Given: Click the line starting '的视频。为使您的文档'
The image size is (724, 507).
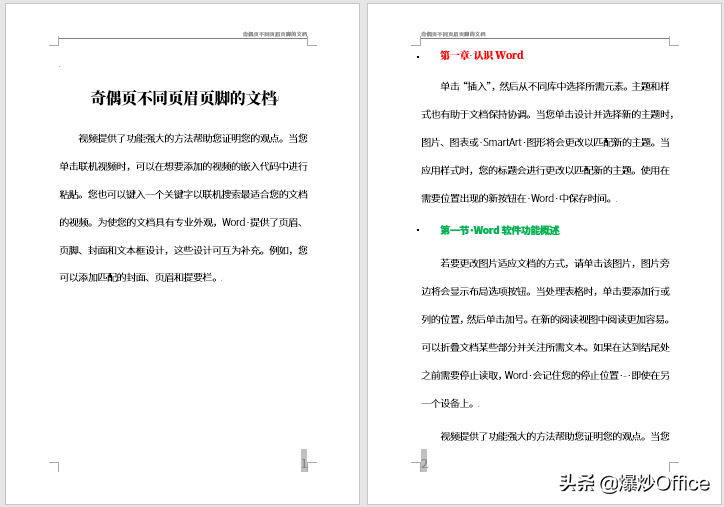Looking at the screenshot, I should click(181, 222).
